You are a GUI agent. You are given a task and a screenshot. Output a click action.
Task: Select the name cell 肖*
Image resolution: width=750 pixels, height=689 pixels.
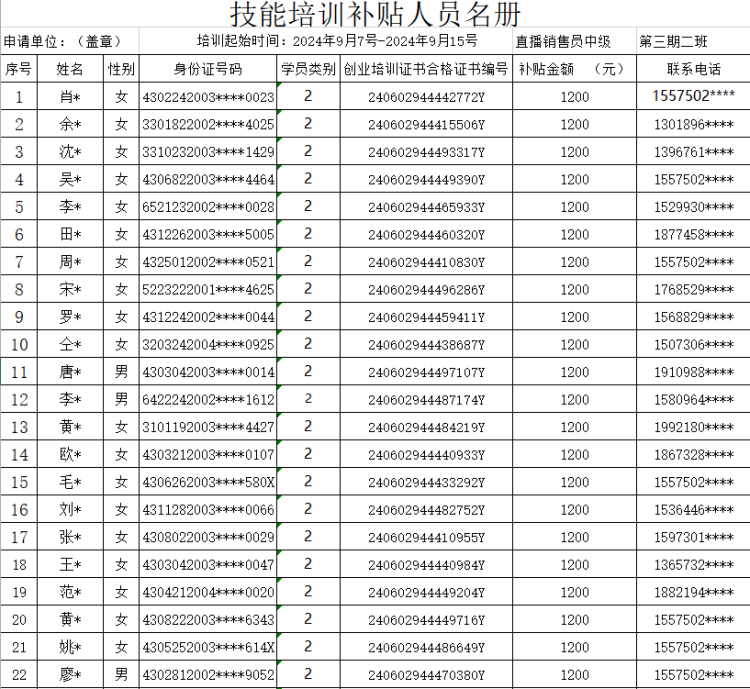pos(70,97)
